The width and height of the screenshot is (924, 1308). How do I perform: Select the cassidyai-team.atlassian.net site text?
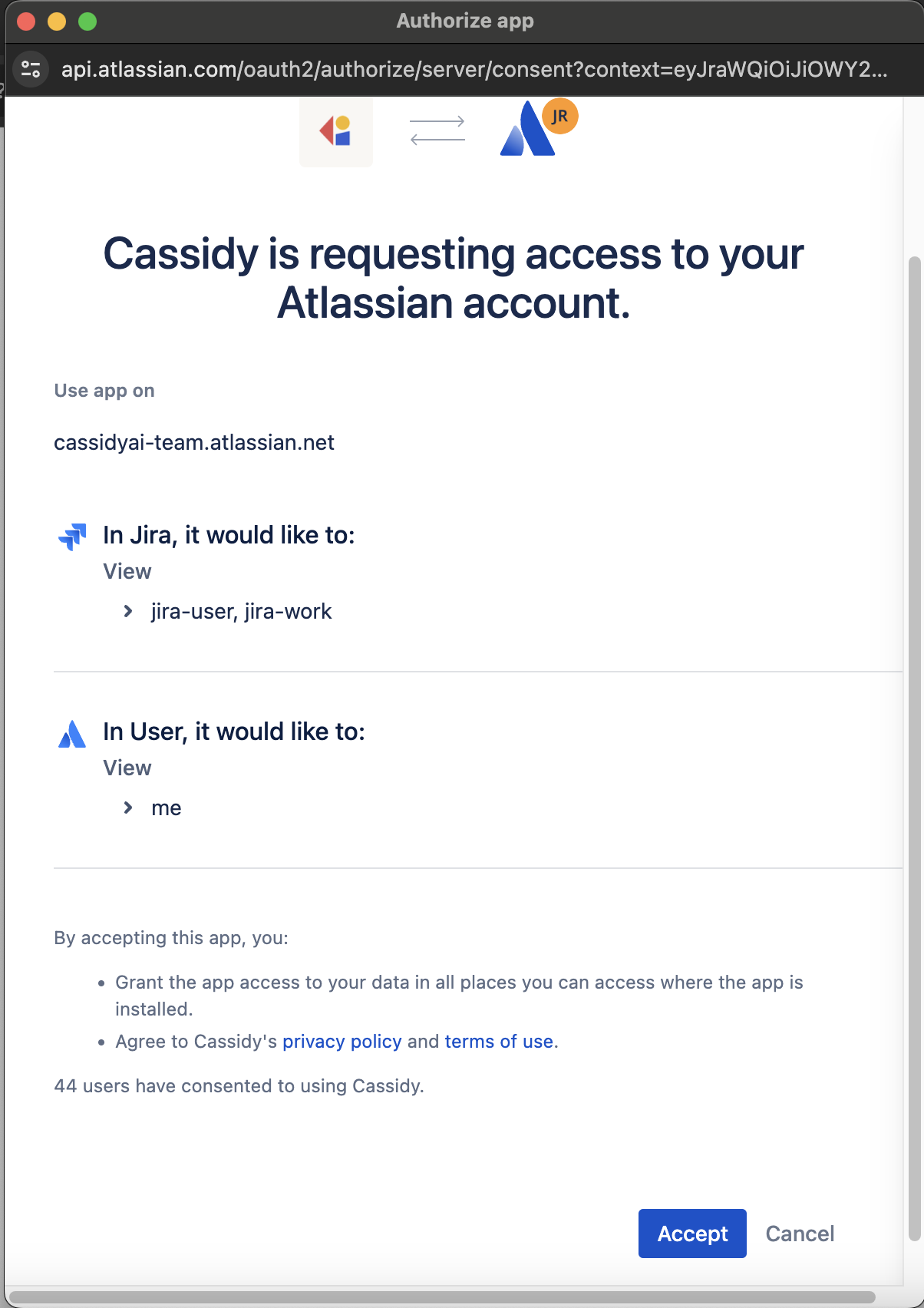tap(194, 442)
